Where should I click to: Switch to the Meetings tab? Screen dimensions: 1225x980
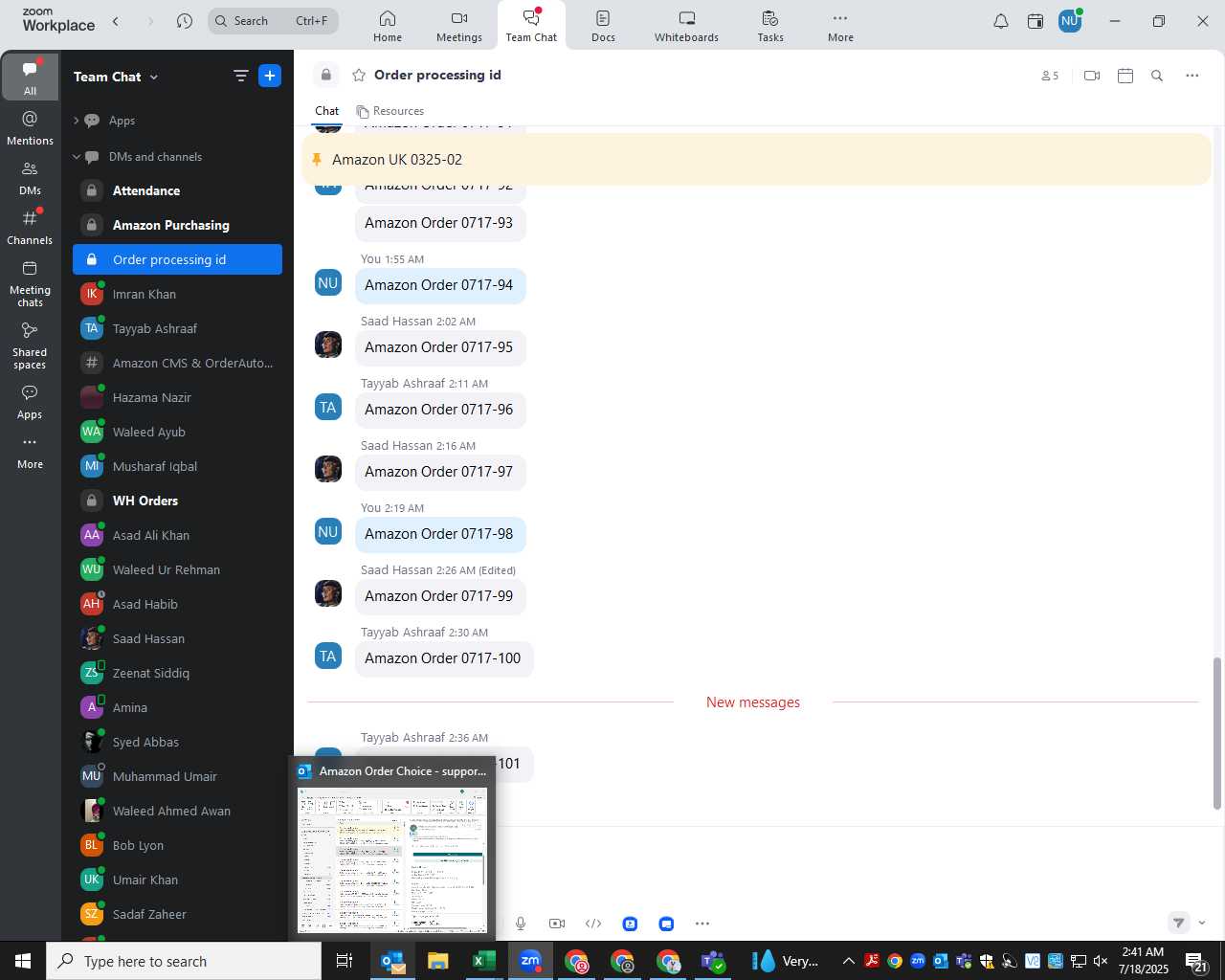coord(459,26)
